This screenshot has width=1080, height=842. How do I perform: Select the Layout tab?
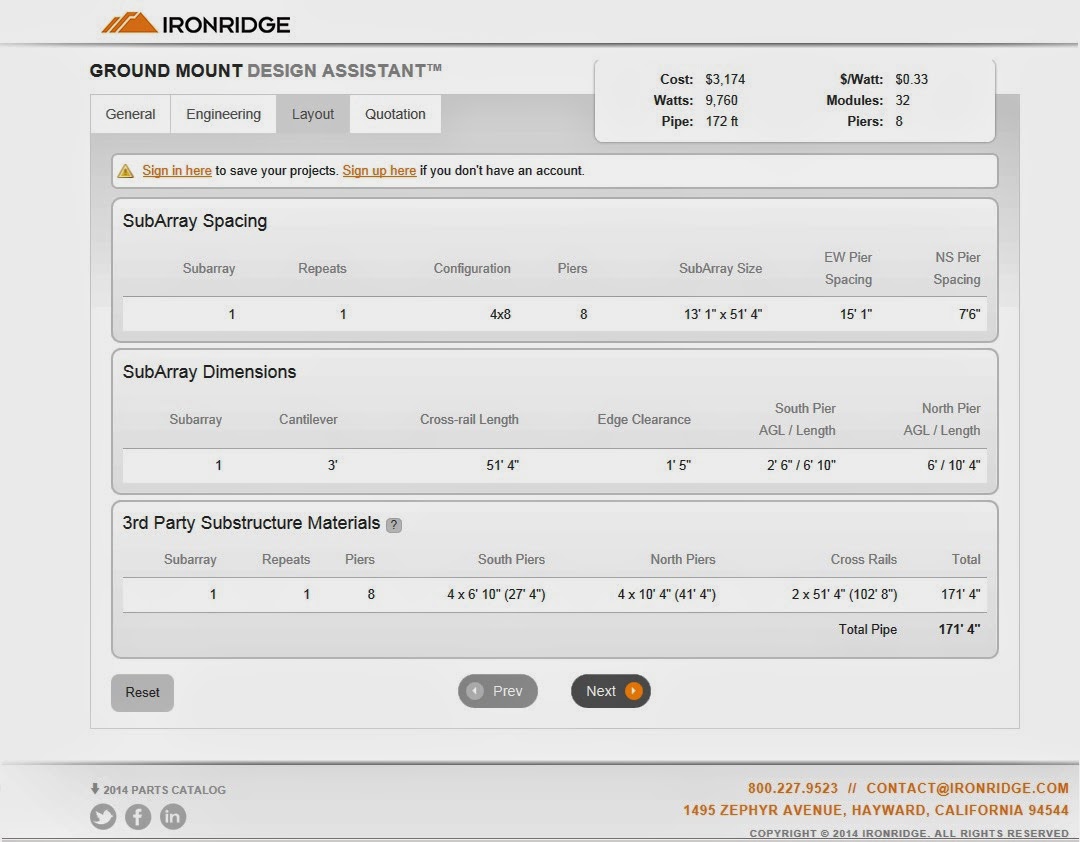click(313, 114)
